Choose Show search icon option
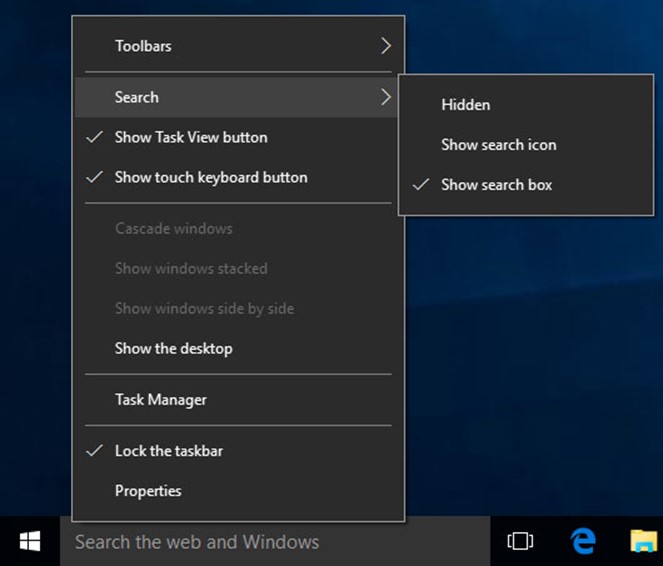663x566 pixels. [498, 144]
